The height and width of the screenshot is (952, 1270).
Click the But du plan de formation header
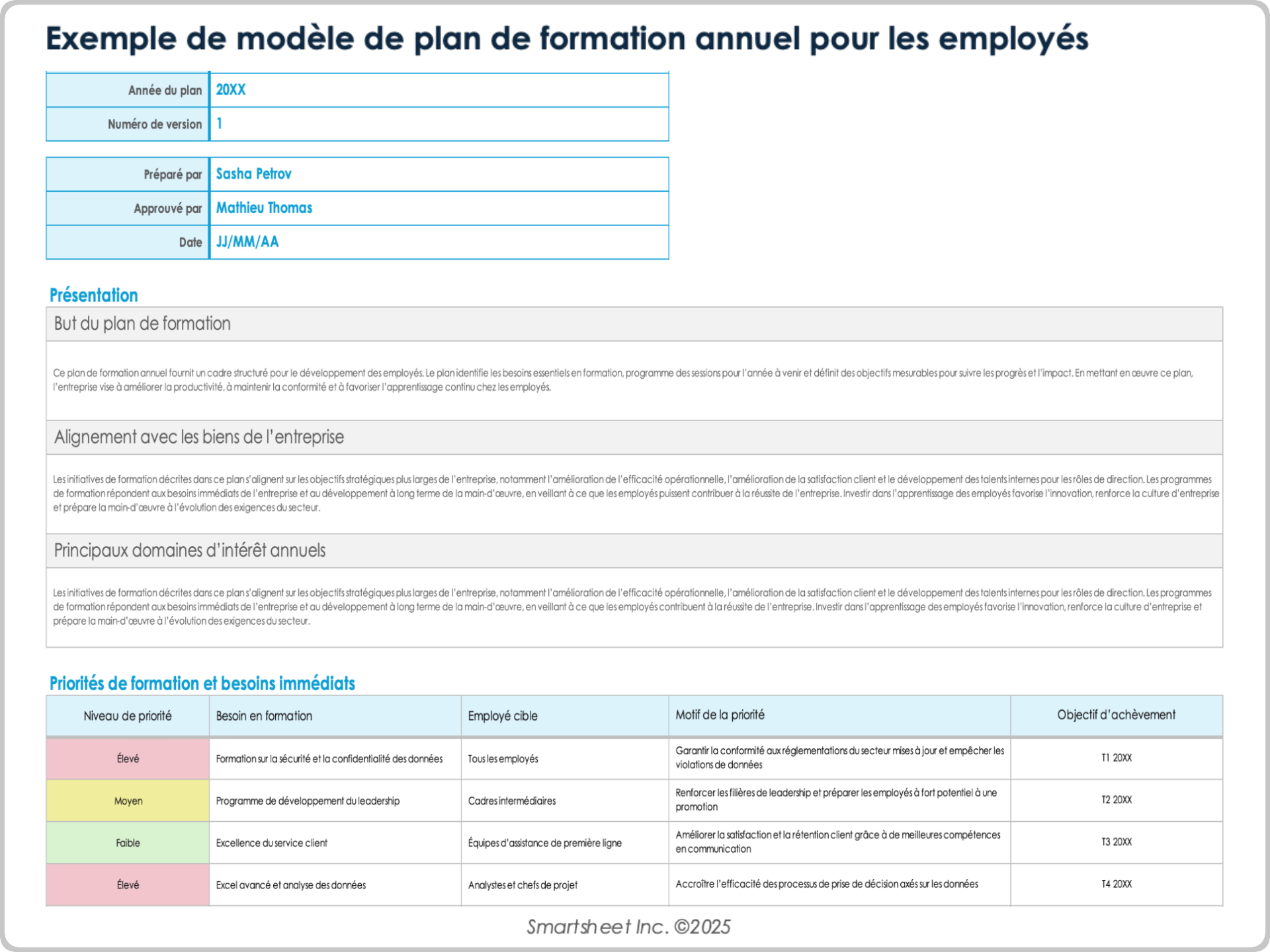pyautogui.click(x=142, y=324)
